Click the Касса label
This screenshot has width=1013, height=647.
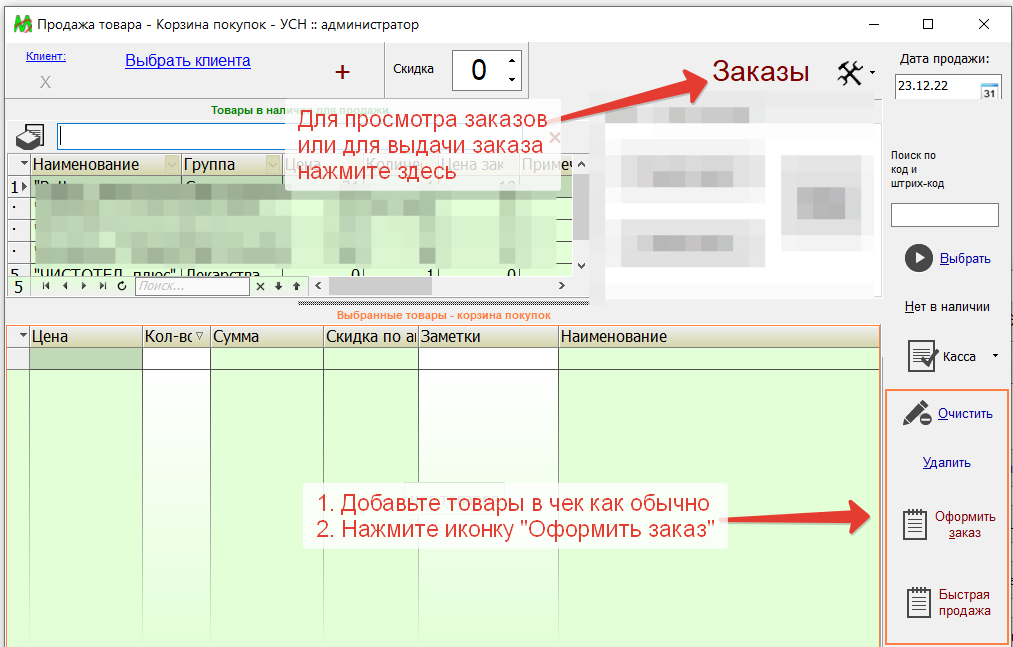pos(959,357)
